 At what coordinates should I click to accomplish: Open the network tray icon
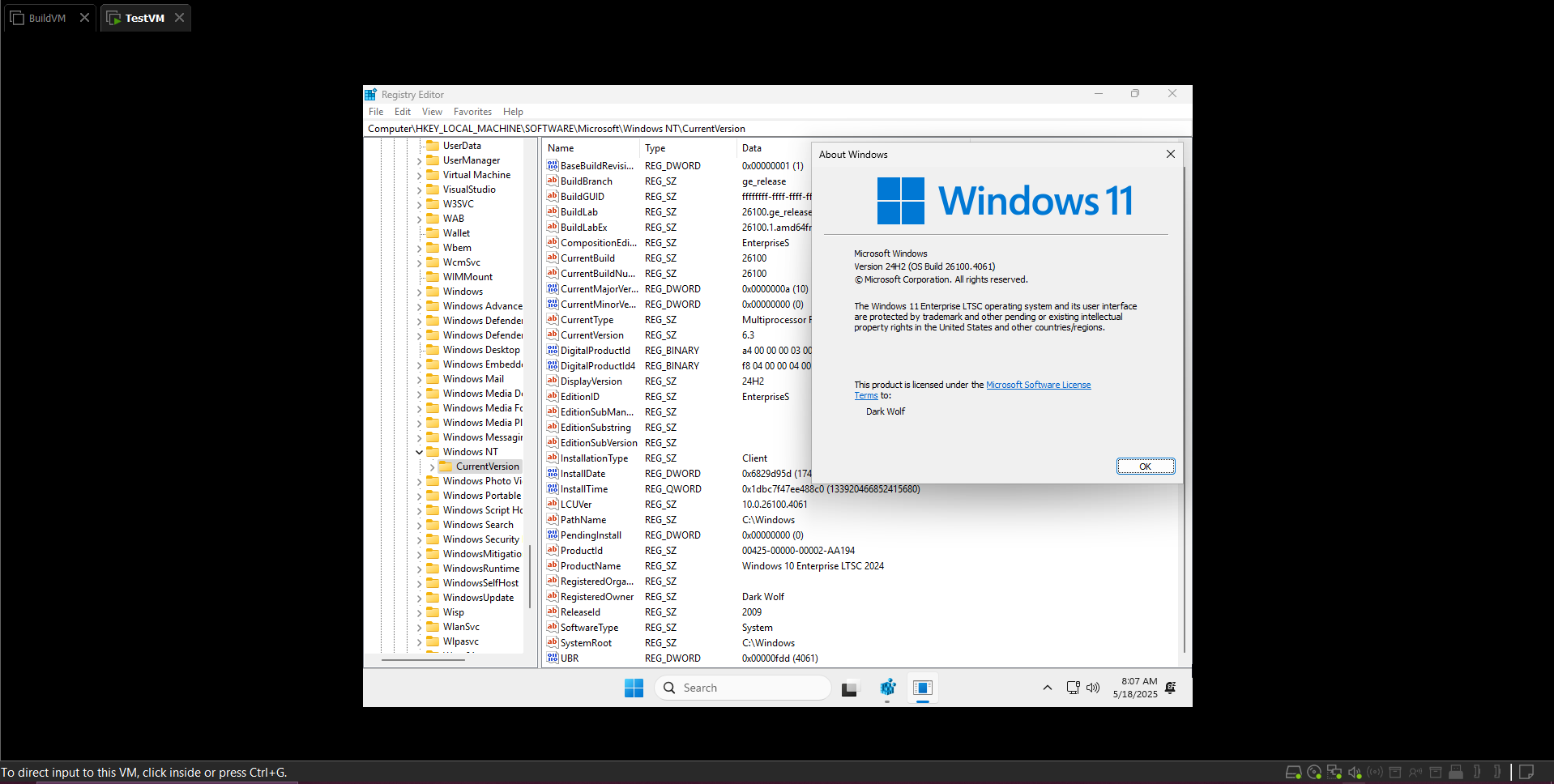click(x=1073, y=688)
